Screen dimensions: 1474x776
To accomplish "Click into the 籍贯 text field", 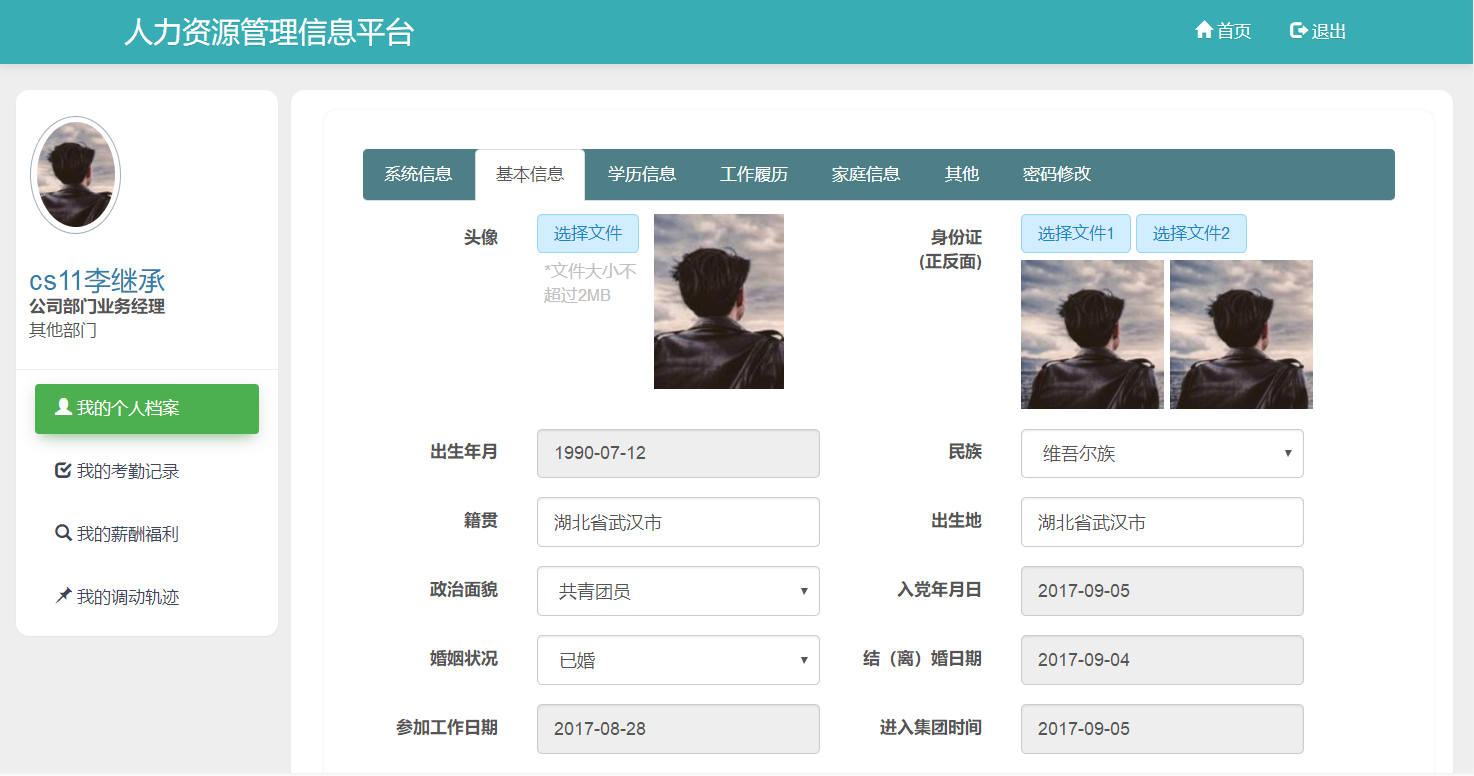I will tap(678, 522).
